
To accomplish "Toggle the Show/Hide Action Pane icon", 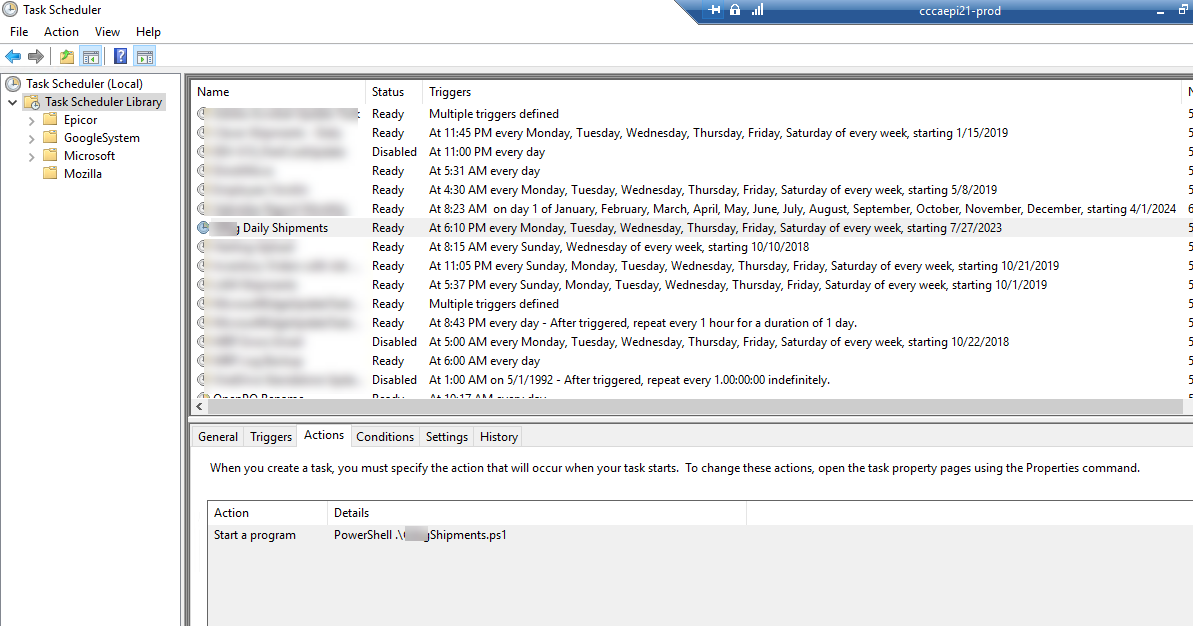I will 145,56.
